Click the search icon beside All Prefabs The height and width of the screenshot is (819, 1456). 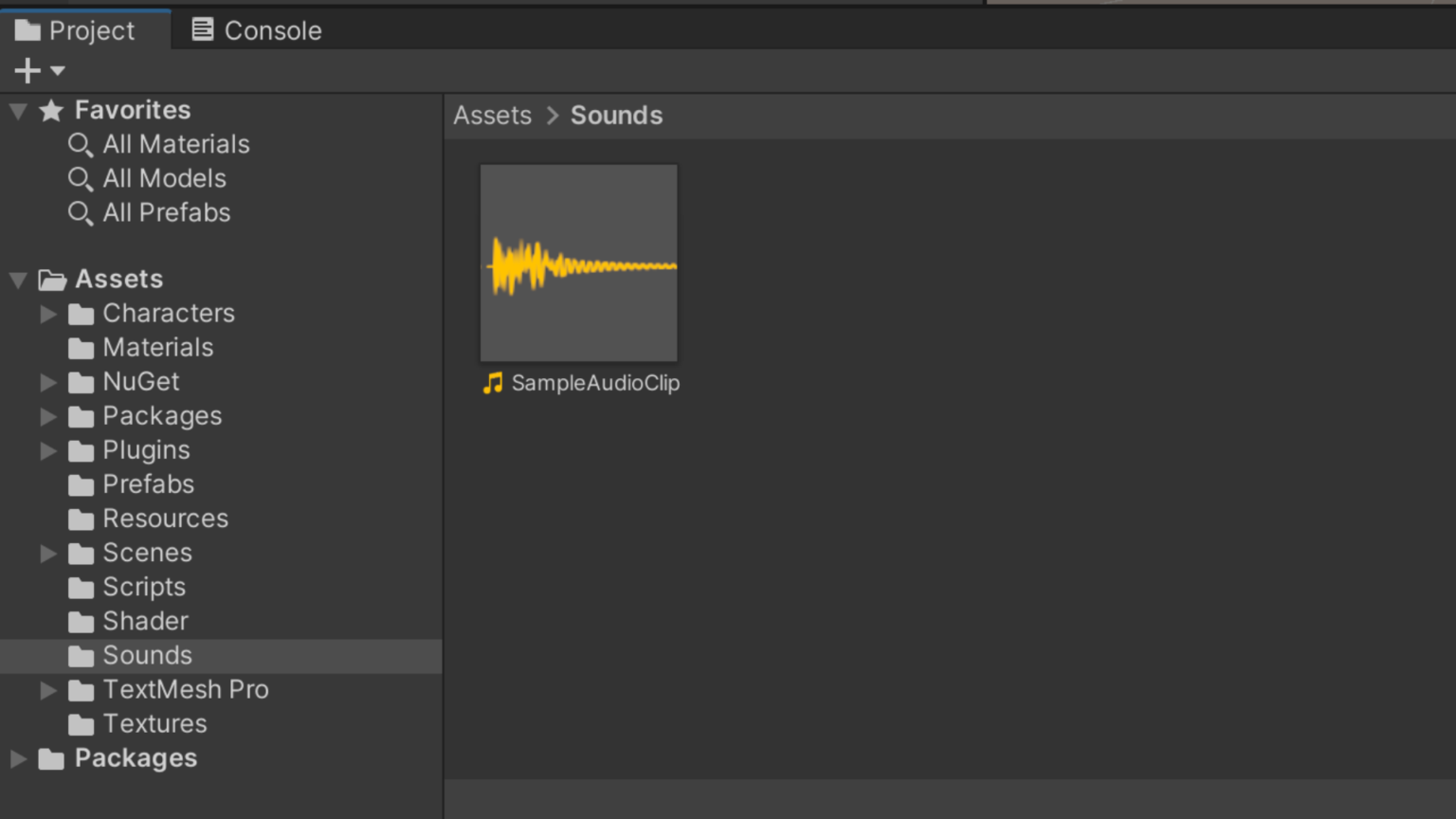[x=81, y=213]
